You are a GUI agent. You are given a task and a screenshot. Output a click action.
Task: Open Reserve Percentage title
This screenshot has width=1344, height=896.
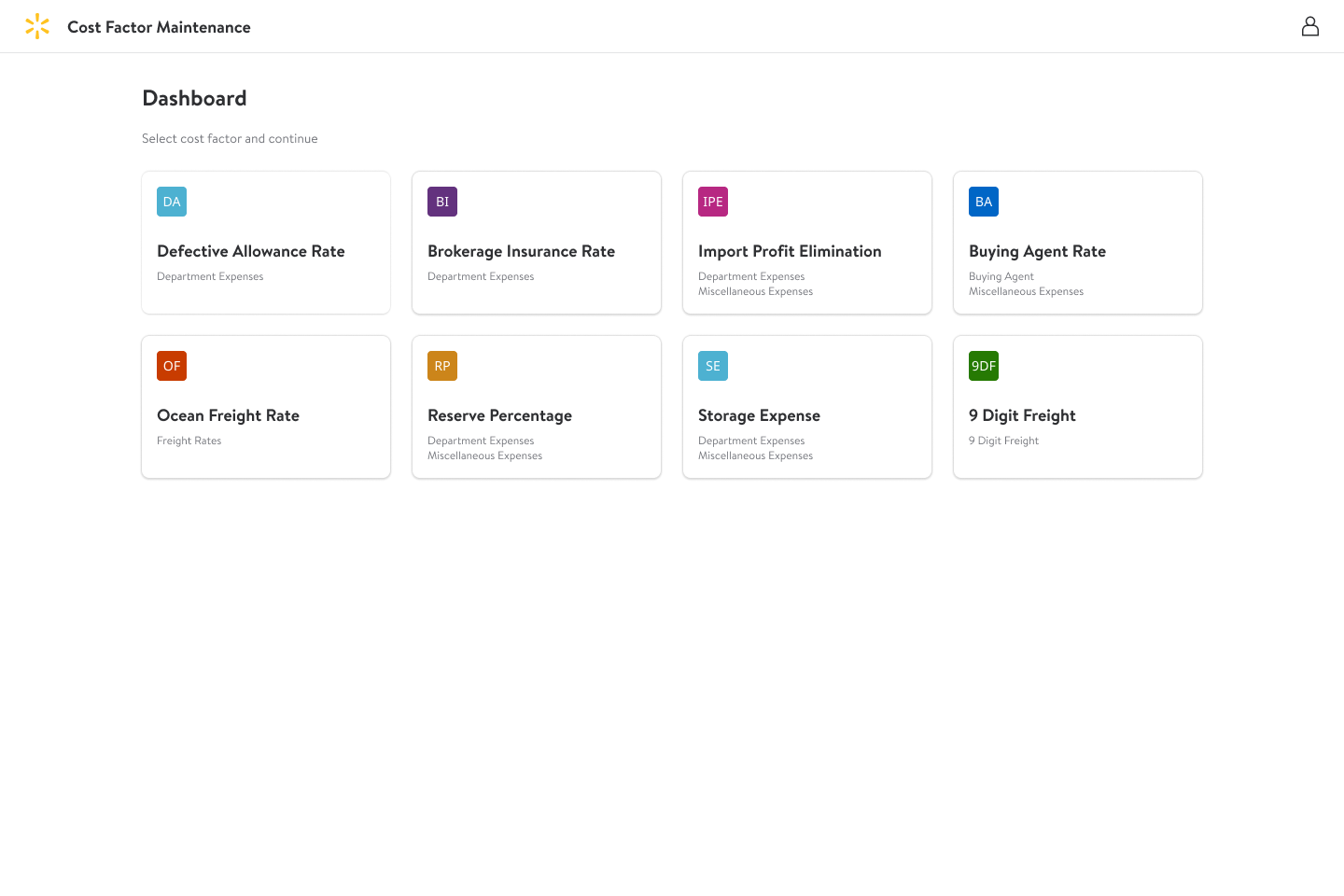tap(499, 416)
